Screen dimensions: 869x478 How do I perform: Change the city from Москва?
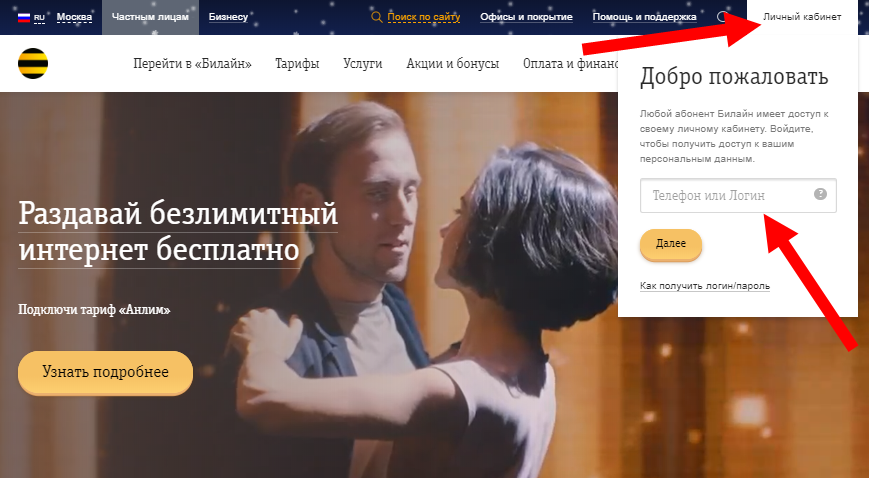point(74,17)
